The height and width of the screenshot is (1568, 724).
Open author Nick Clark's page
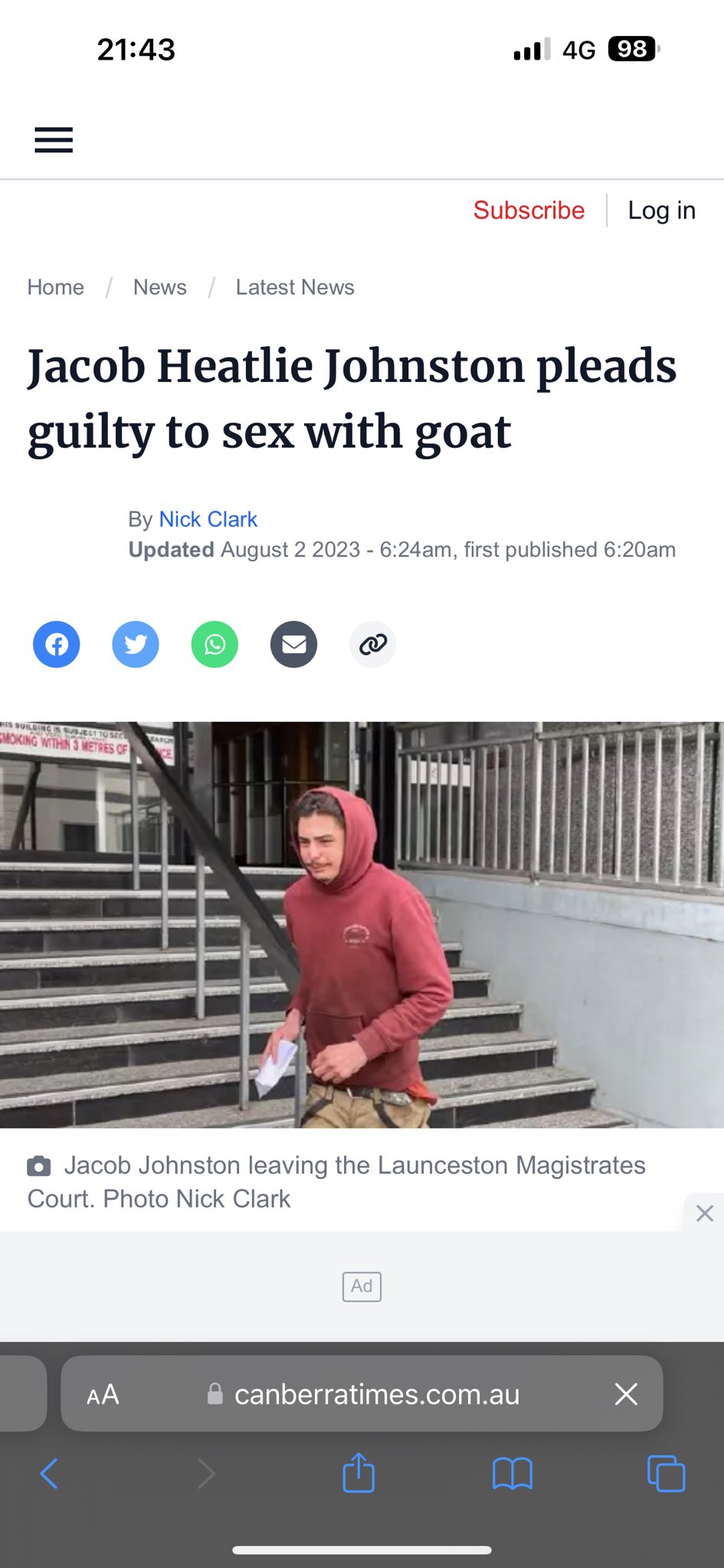point(208,519)
